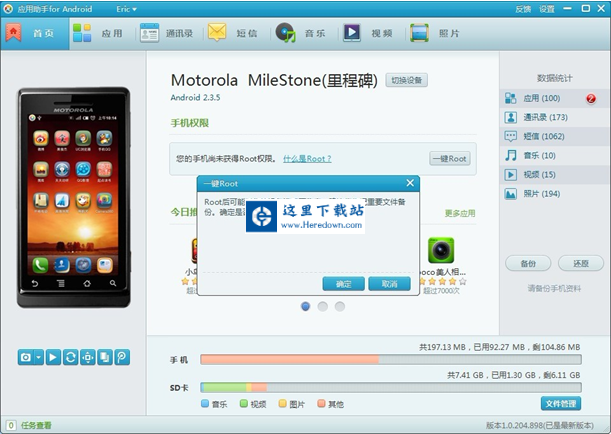Click the 其他 pink legend swatch

(321, 404)
